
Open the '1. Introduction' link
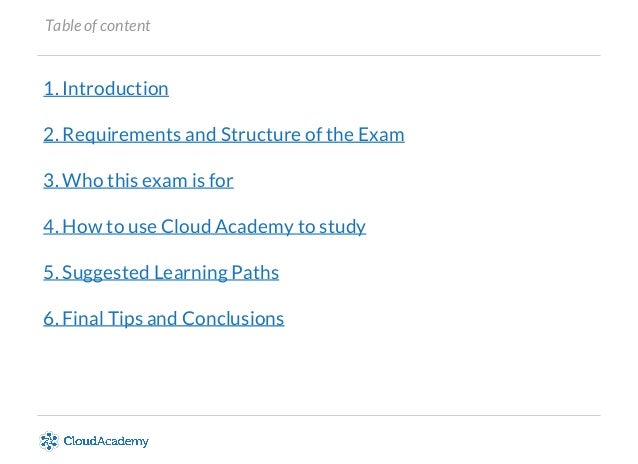pos(106,89)
